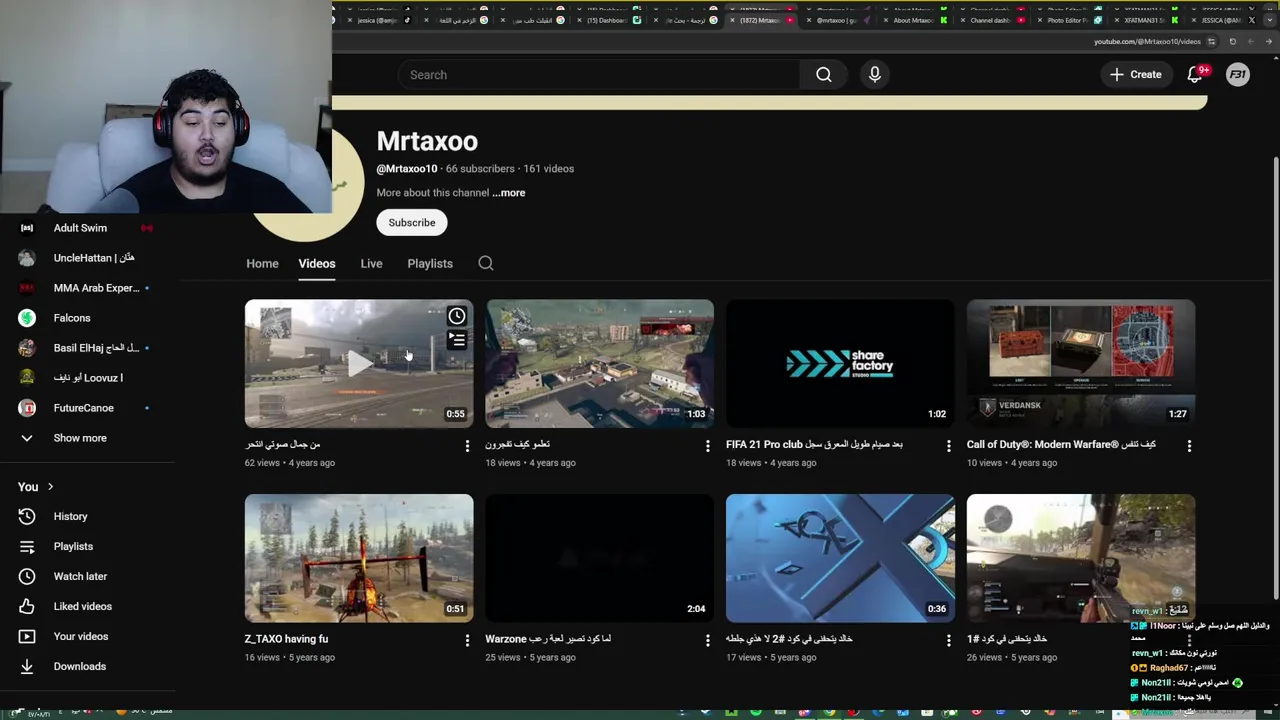The image size is (1280, 720).
Task: Click the search magnifier button
Action: click(x=823, y=75)
